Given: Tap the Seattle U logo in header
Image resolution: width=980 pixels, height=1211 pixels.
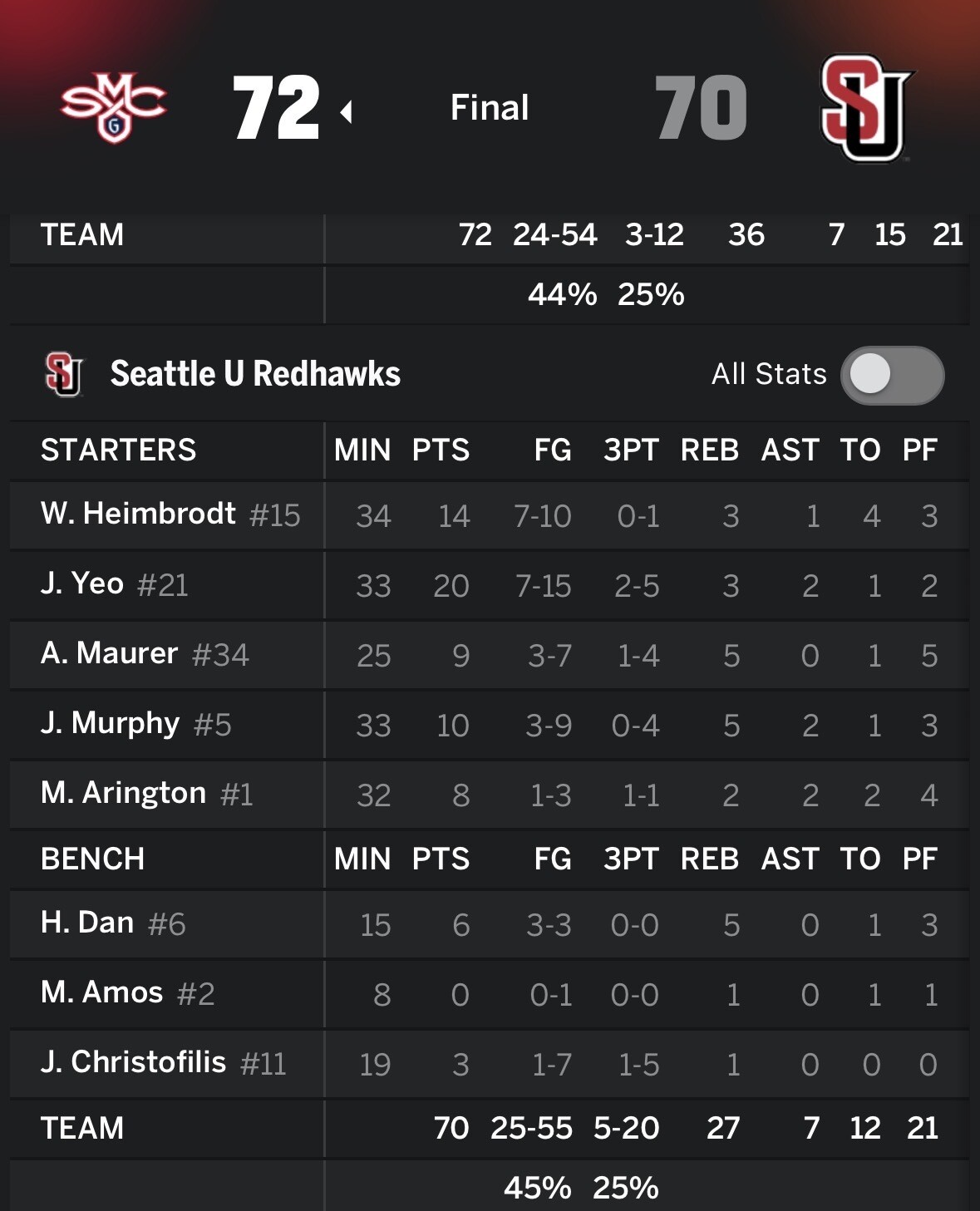Looking at the screenshot, I should (x=866, y=108).
